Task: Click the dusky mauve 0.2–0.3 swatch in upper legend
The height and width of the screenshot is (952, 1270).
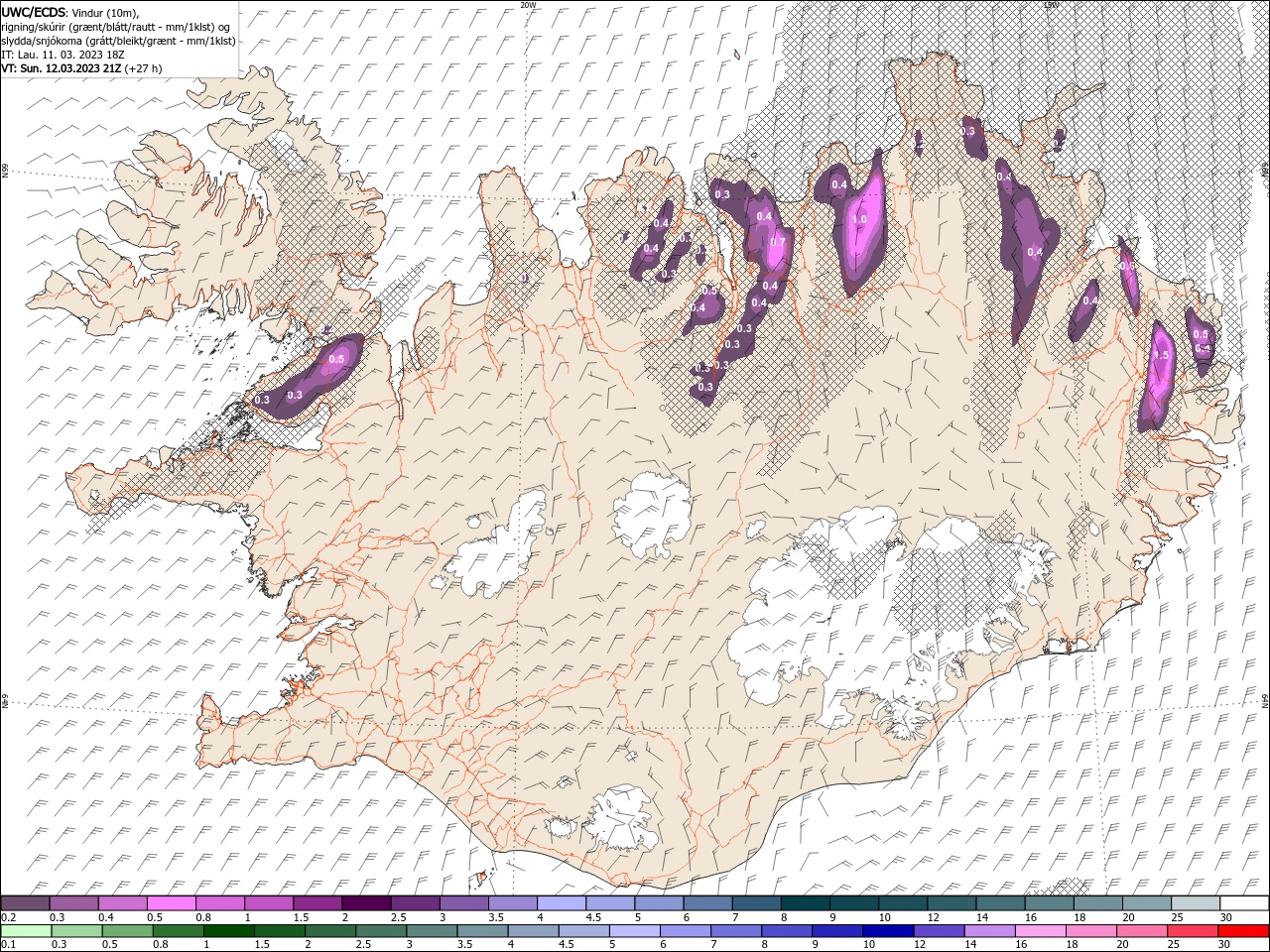Action: pos(25,902)
